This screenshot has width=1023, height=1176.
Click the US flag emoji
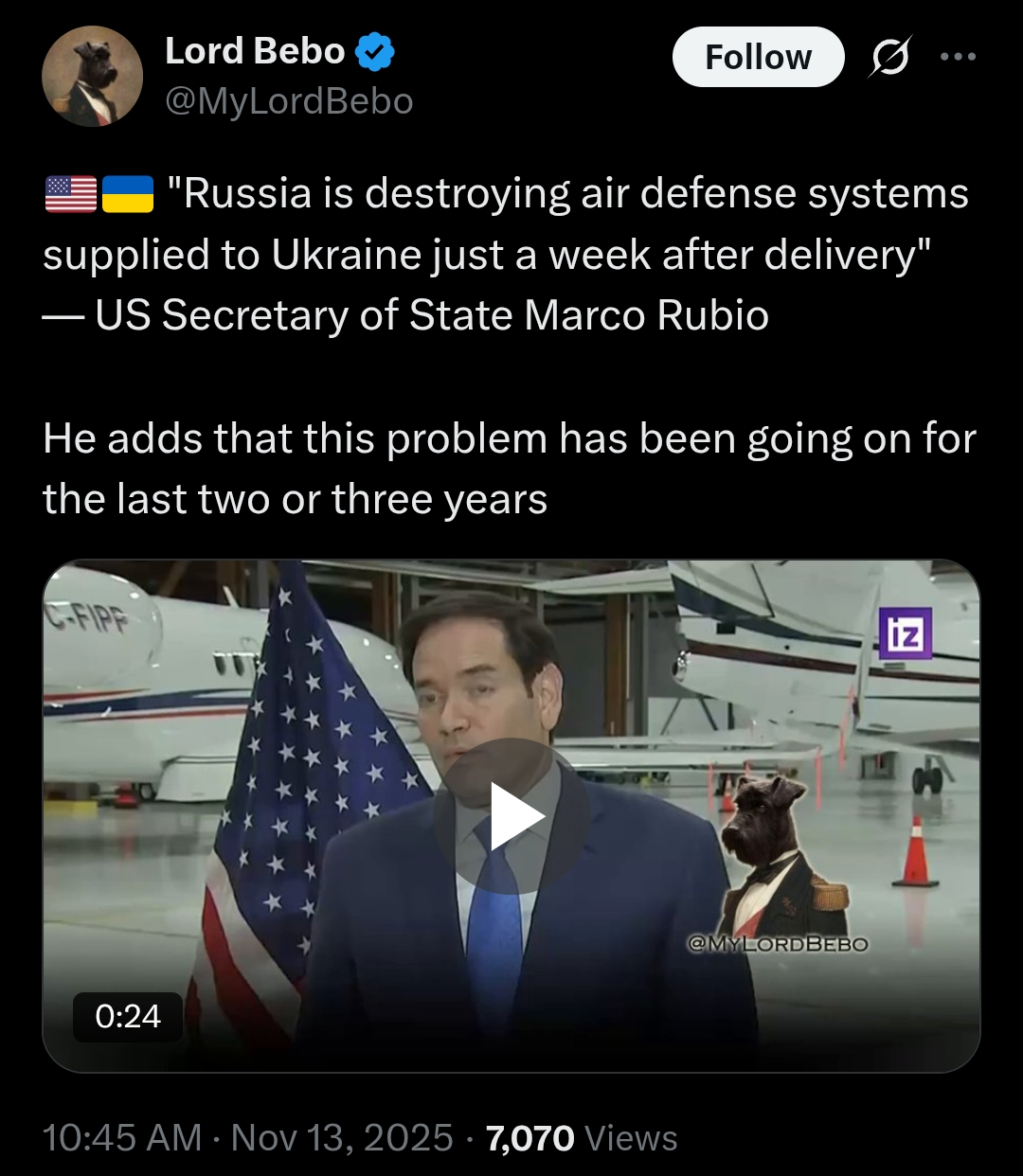click(x=71, y=194)
